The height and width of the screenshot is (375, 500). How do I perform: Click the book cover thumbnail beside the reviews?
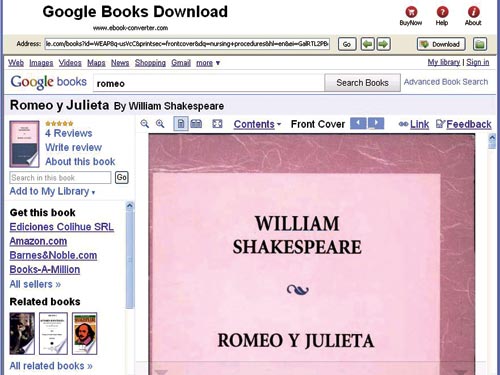(x=24, y=144)
